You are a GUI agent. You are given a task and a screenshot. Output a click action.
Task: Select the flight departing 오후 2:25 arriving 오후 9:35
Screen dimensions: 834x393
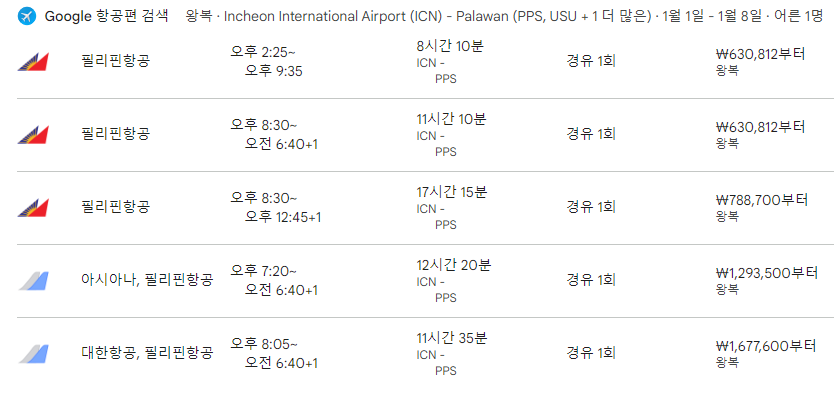pos(266,61)
